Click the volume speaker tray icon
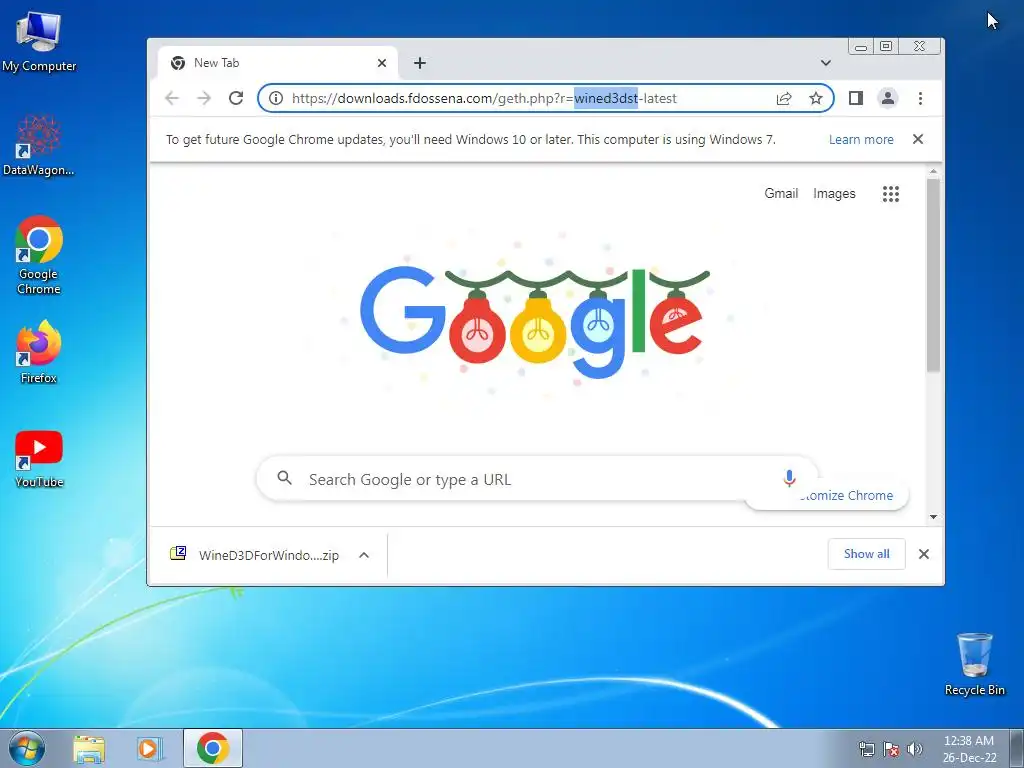Screen dimensions: 1024x768 [914, 749]
